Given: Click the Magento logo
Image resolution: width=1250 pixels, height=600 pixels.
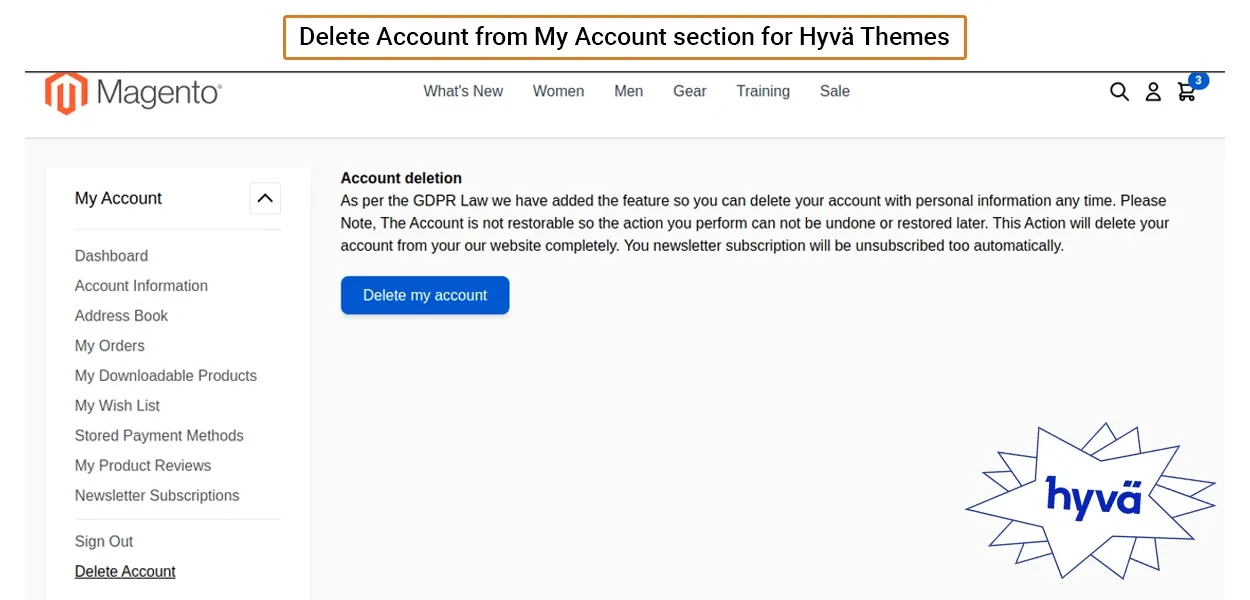Looking at the screenshot, I should click(x=133, y=93).
